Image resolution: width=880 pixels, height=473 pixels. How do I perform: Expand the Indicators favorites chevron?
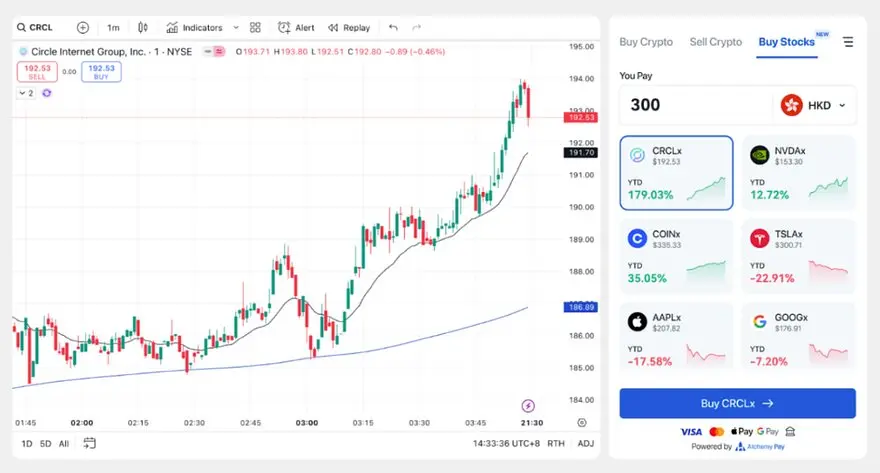tap(236, 27)
